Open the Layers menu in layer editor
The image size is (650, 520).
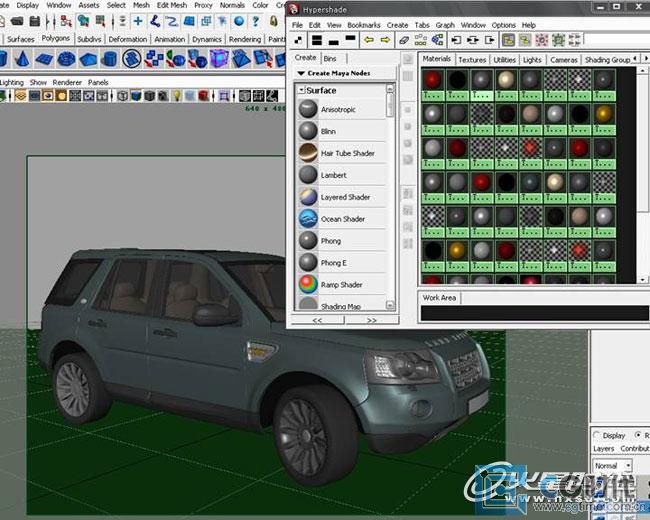[x=604, y=449]
